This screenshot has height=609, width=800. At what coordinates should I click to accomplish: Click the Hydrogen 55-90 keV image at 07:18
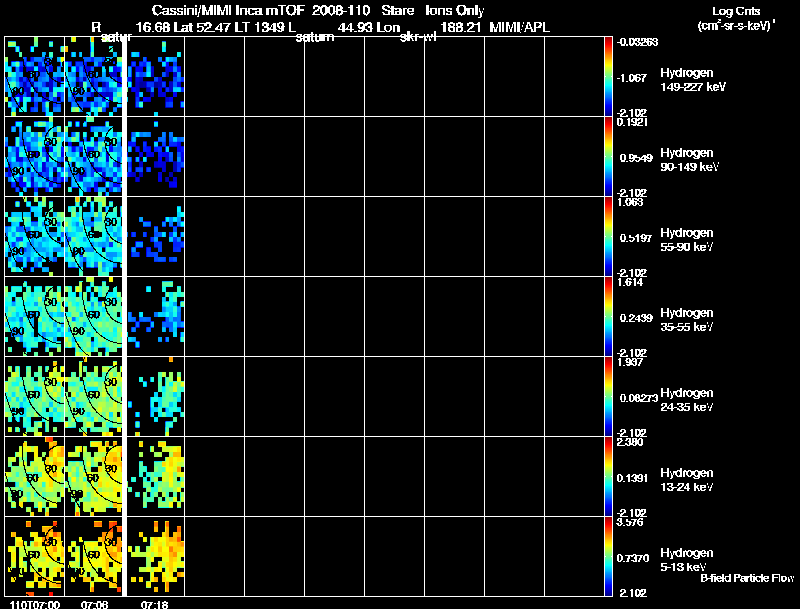[x=156, y=236]
